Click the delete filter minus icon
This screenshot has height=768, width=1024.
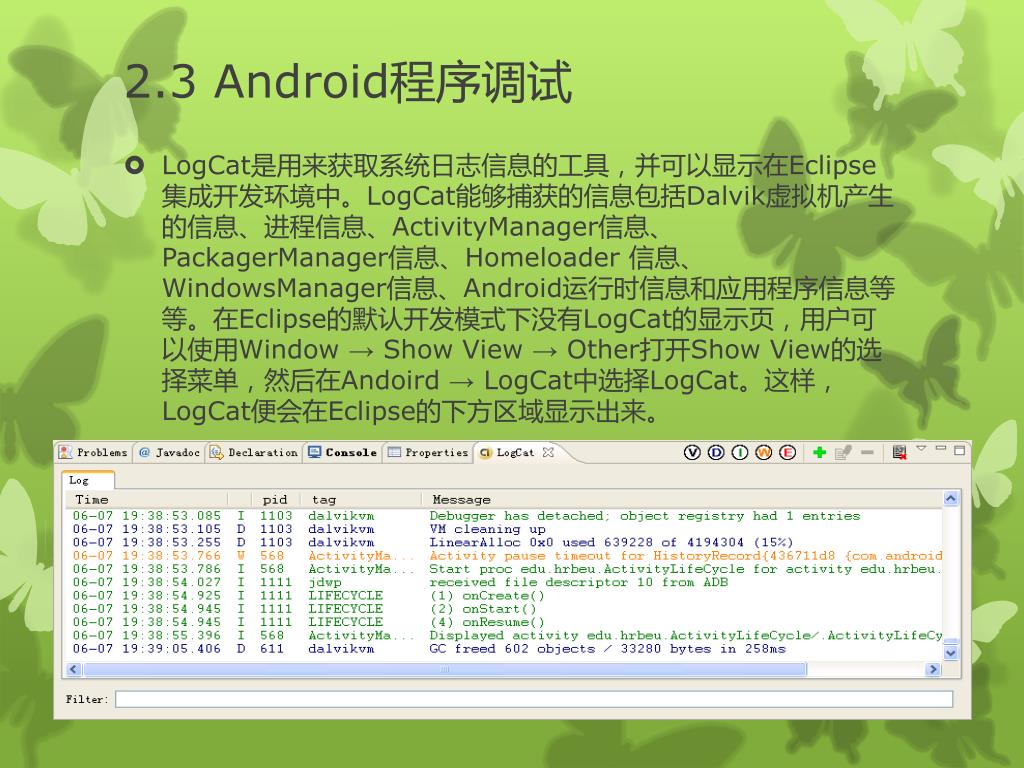point(867,452)
